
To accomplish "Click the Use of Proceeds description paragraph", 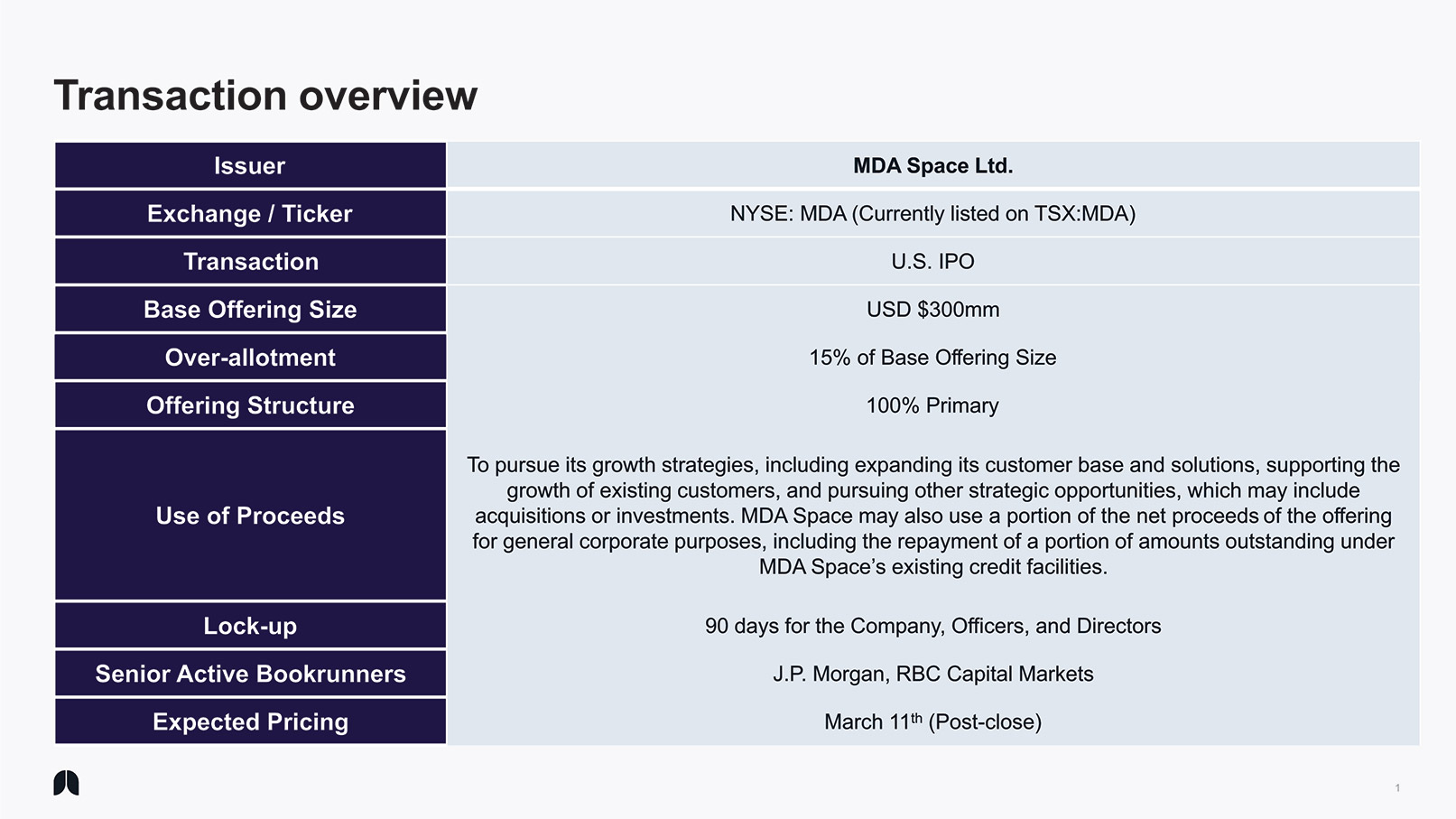I will (932, 516).
